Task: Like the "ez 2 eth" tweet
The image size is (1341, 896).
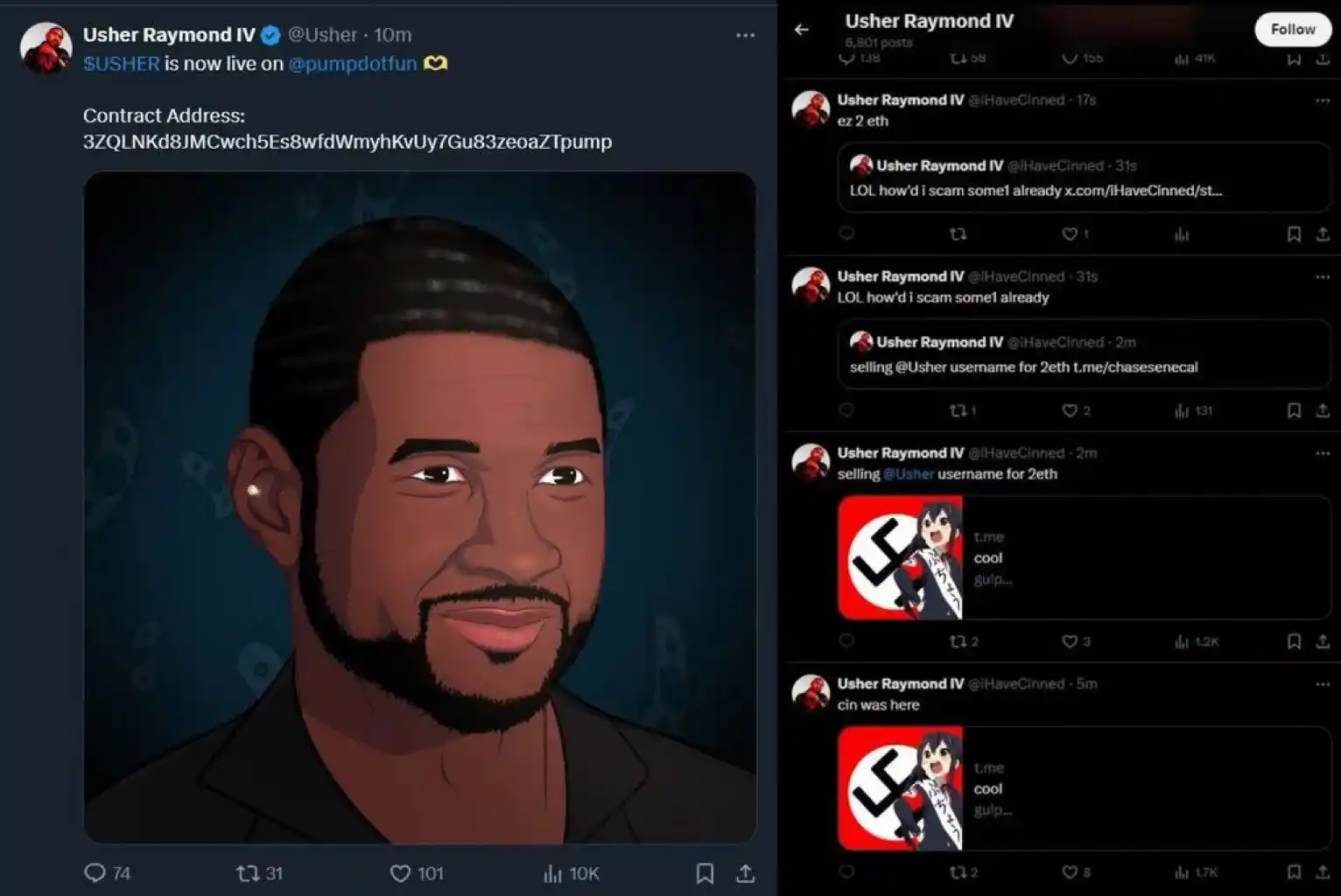Action: pos(1069,234)
